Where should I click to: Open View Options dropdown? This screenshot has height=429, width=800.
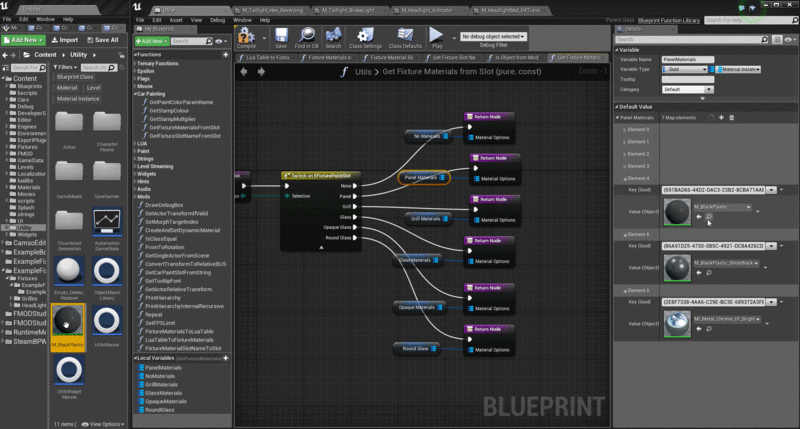coord(104,424)
